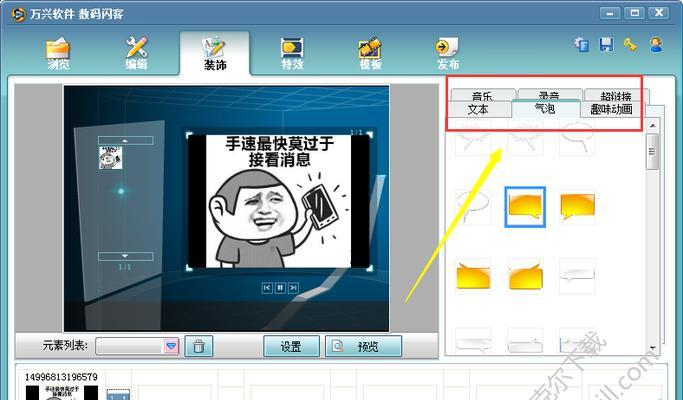Viewport: 683px width, 400px height.
Task: Select the highlighted orange bubble with blue border
Action: 525,207
